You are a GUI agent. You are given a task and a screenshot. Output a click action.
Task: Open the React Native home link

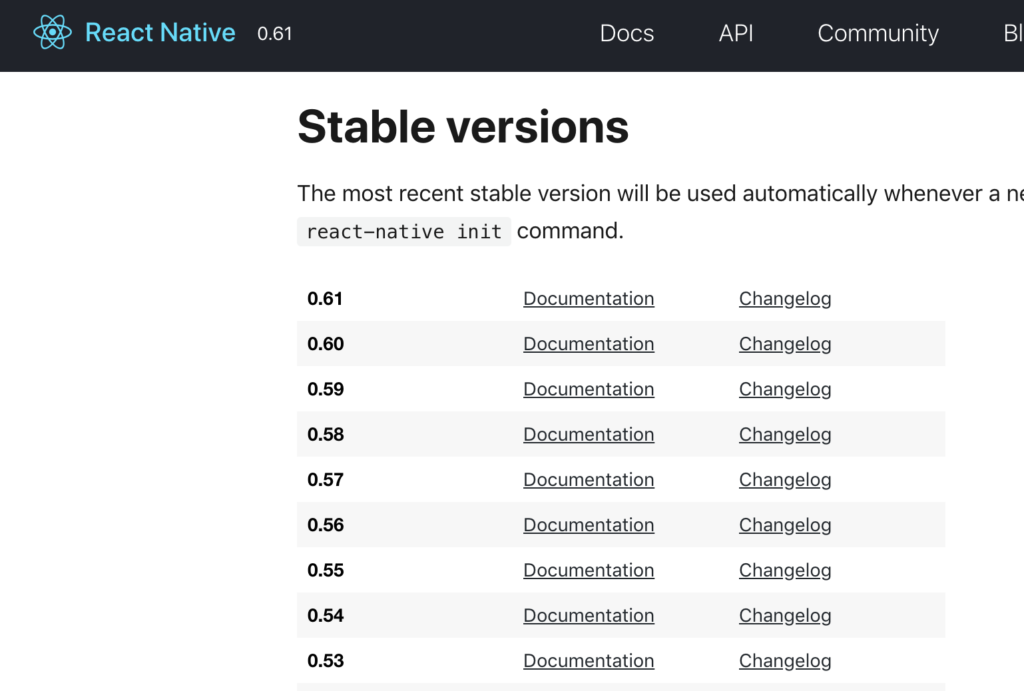(x=160, y=33)
